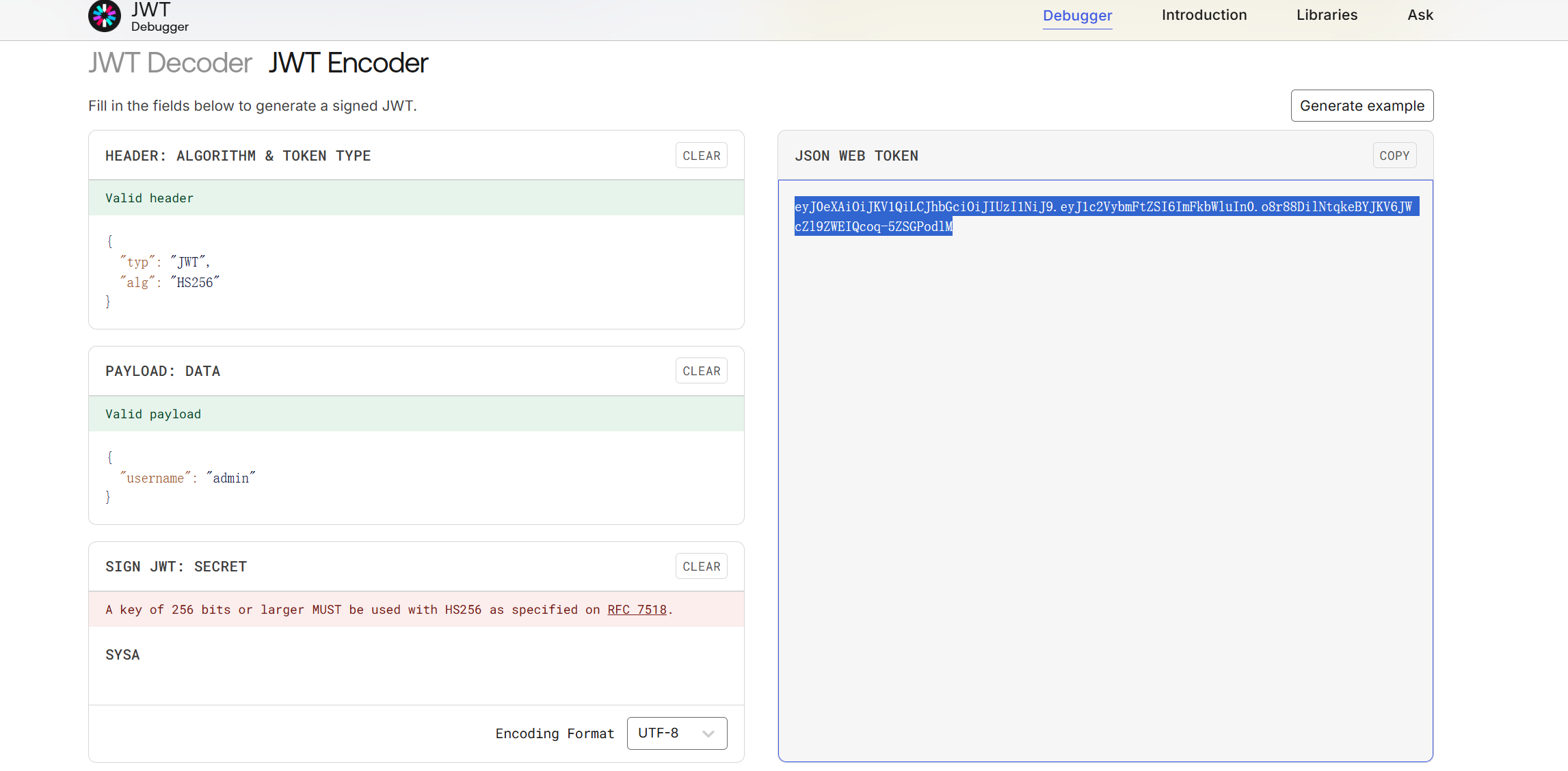Clear the sign JWT secret

701,567
